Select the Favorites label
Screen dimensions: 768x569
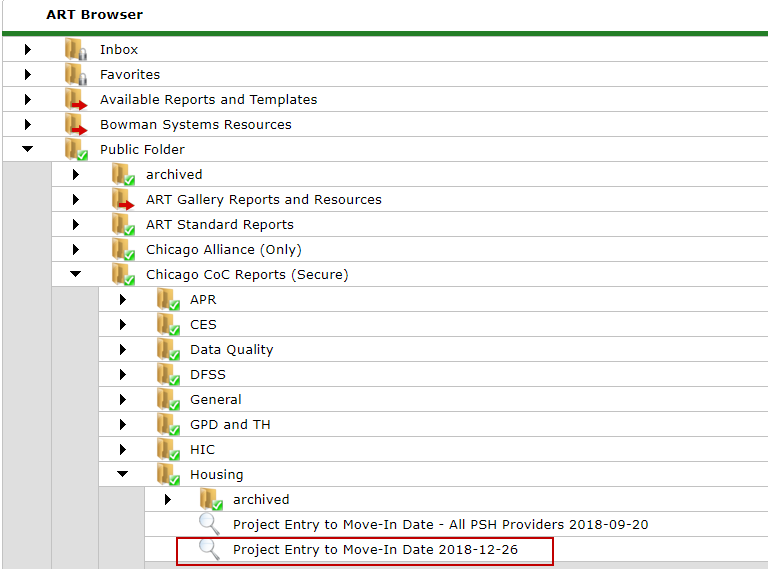[x=130, y=74]
